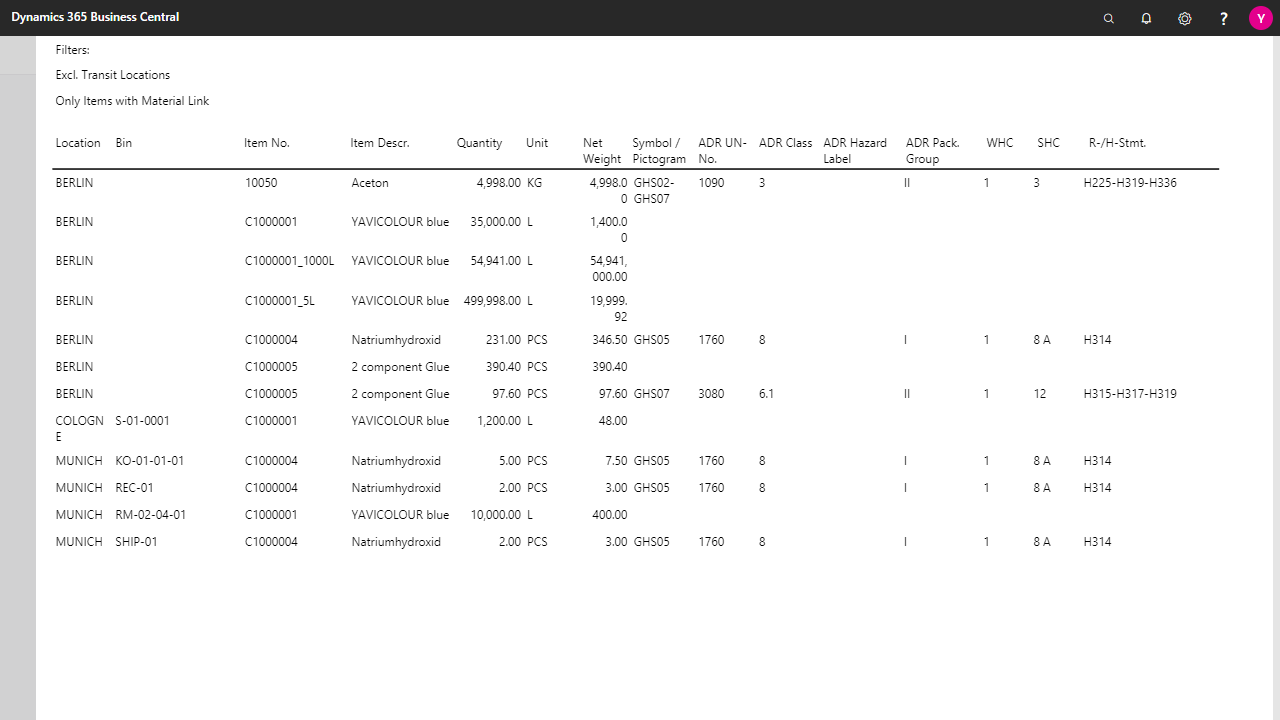1280x720 pixels.
Task: Click H225-H319-H336 statement
Action: pyautogui.click(x=1130, y=183)
